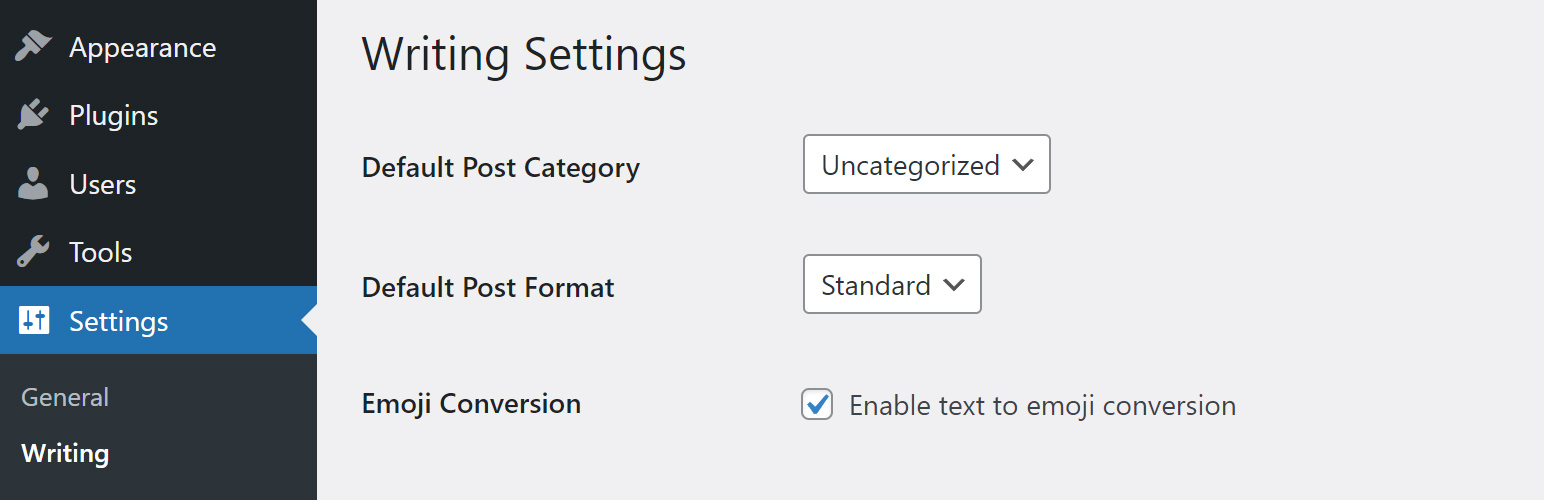The height and width of the screenshot is (500, 1544).
Task: Open the Appearance menu label
Action: pyautogui.click(x=142, y=48)
